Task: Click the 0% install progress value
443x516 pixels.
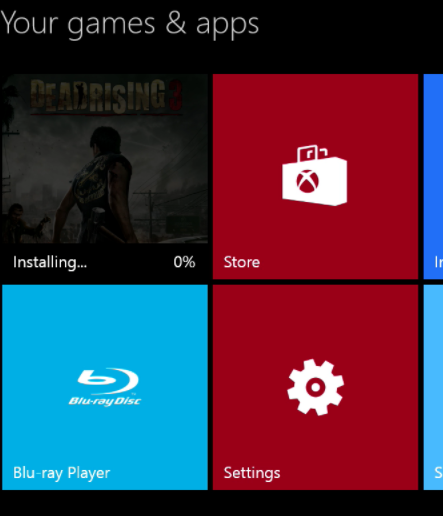Action: click(184, 262)
